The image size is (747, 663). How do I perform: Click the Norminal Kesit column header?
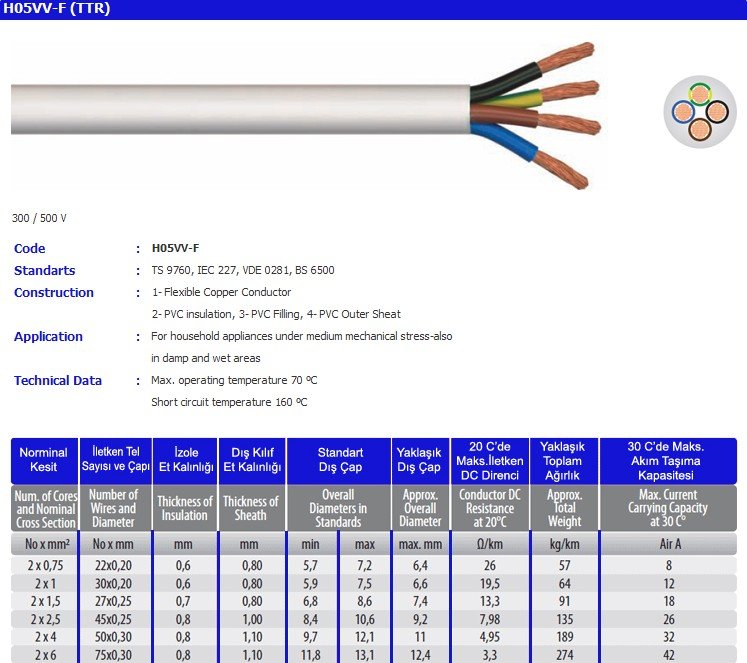[x=44, y=460]
